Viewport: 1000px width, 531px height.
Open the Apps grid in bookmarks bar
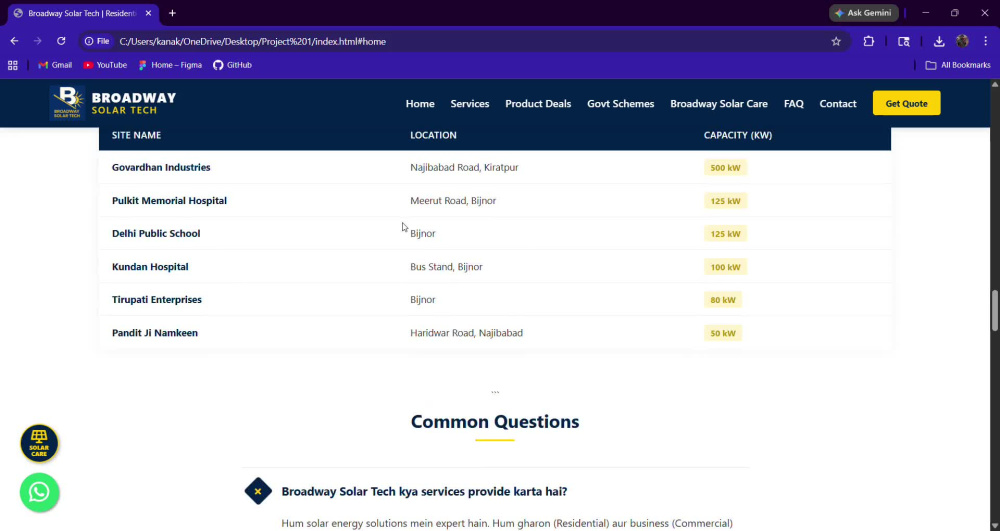coord(13,65)
